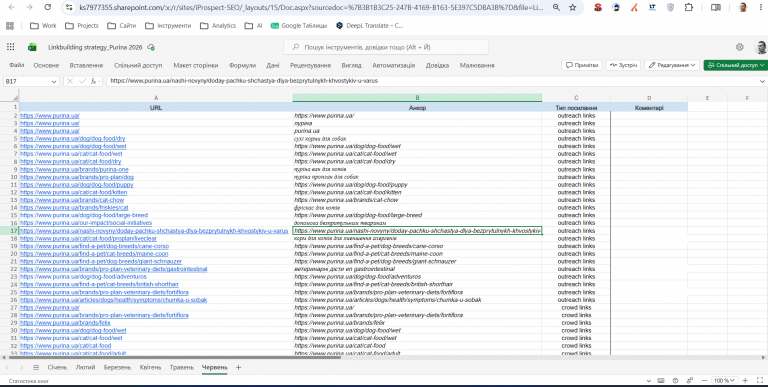This screenshot has width=768, height=387.
Task: Open the bookmarks apps grid icon
Action: pyautogui.click(x=10, y=25)
